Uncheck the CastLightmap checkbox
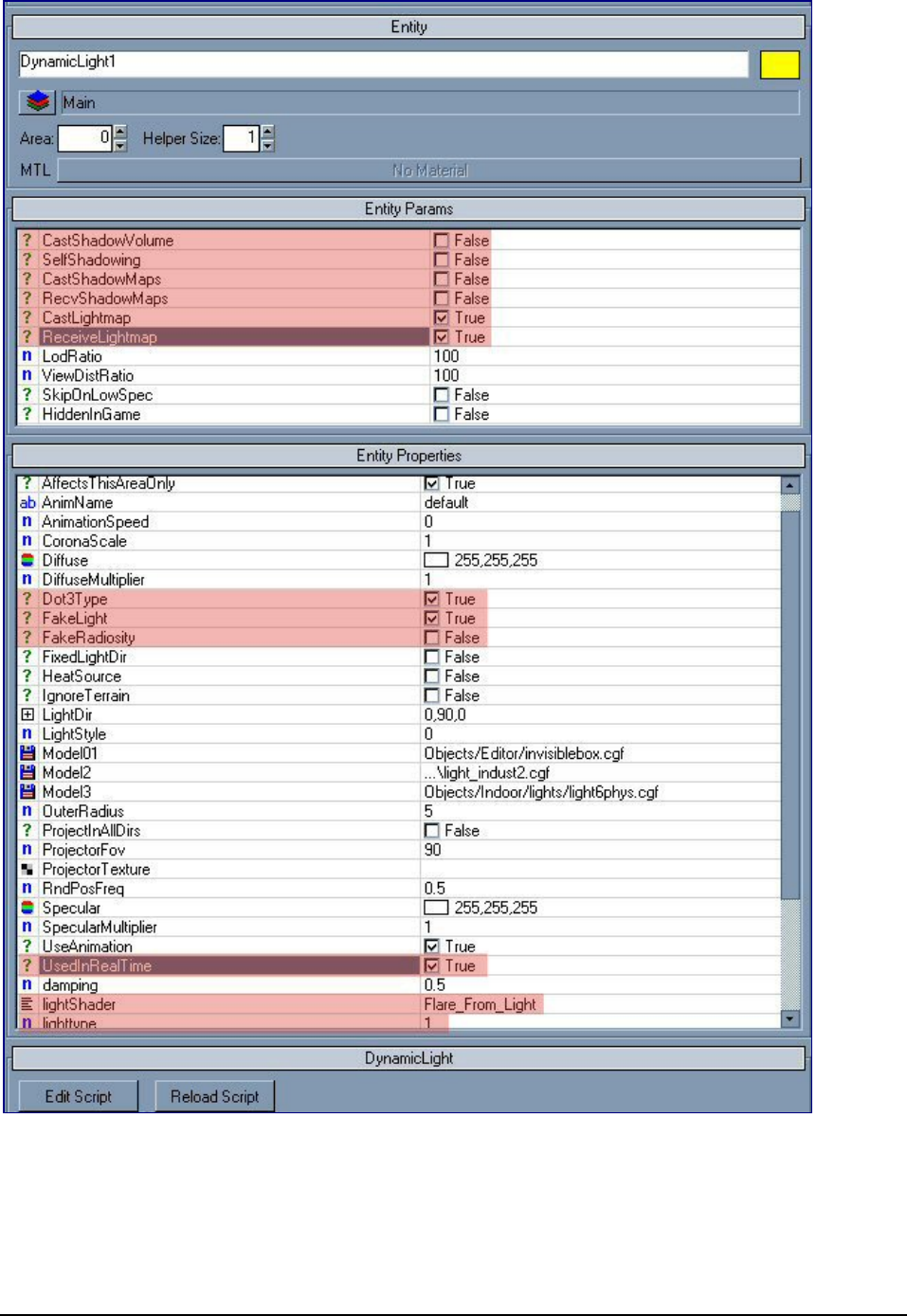 pos(441,317)
